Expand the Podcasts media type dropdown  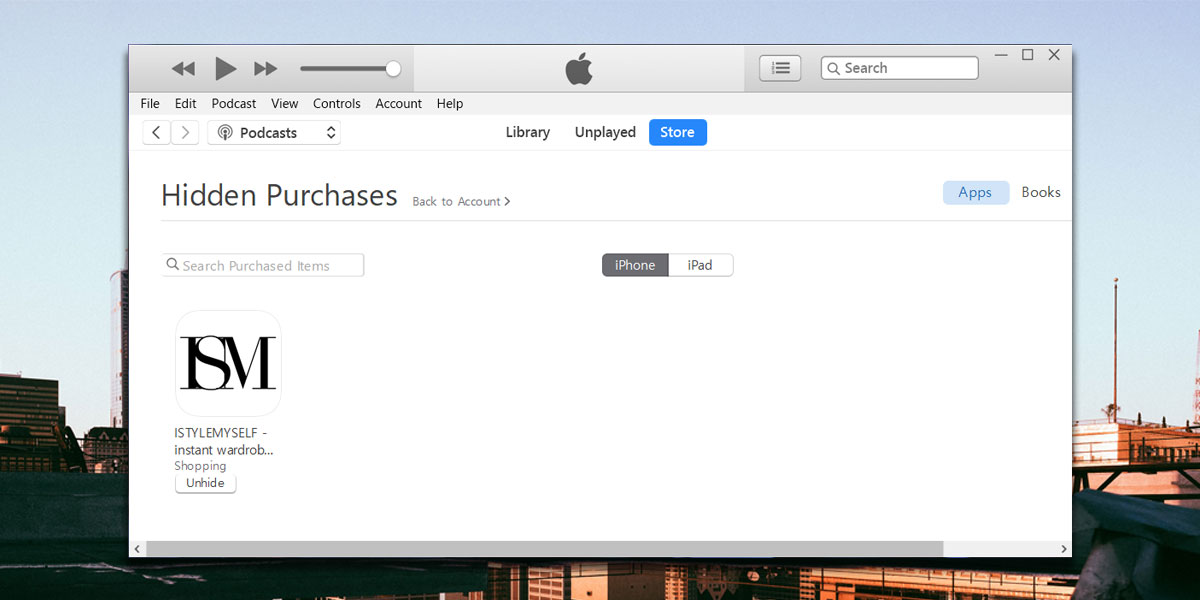click(x=274, y=132)
